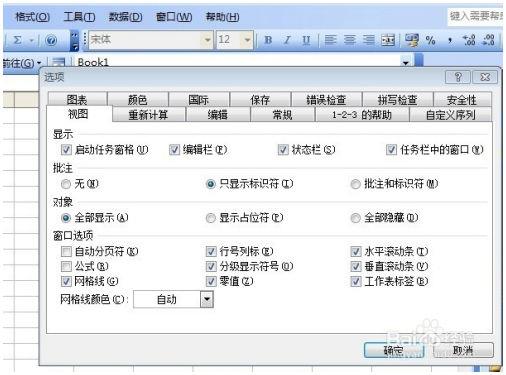Toggle Gridlines (网格线) checkbox
Screen dimensions: 506x375
66,281
